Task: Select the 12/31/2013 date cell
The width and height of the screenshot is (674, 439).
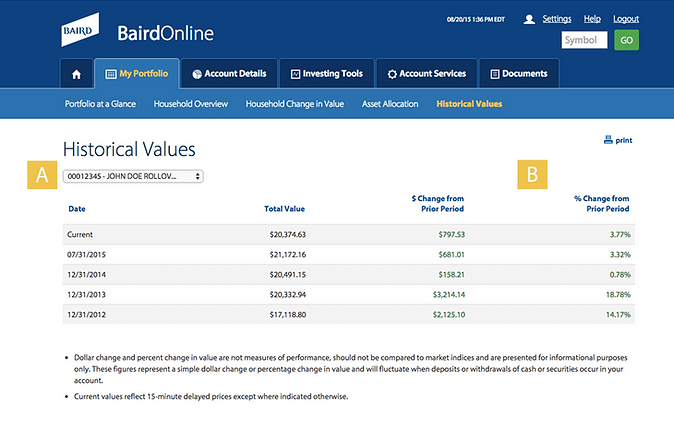Action: (x=86, y=295)
